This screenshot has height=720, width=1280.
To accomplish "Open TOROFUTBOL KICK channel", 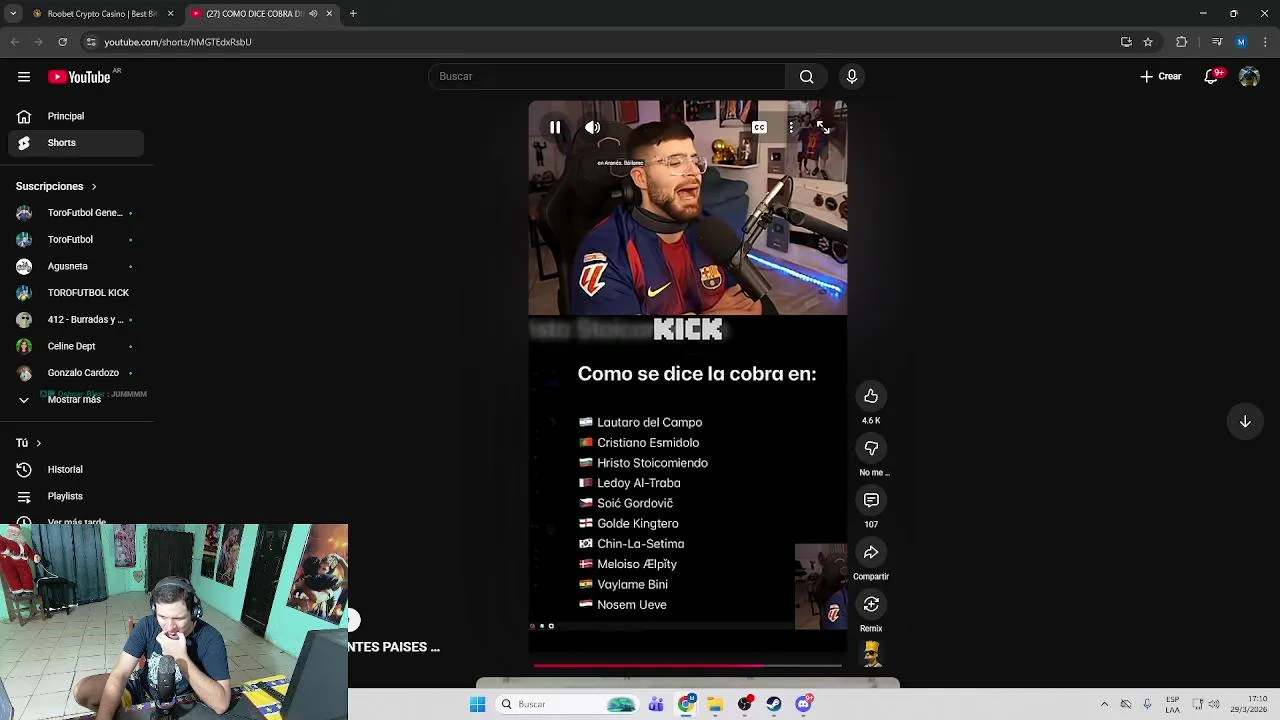I will click(76, 293).
